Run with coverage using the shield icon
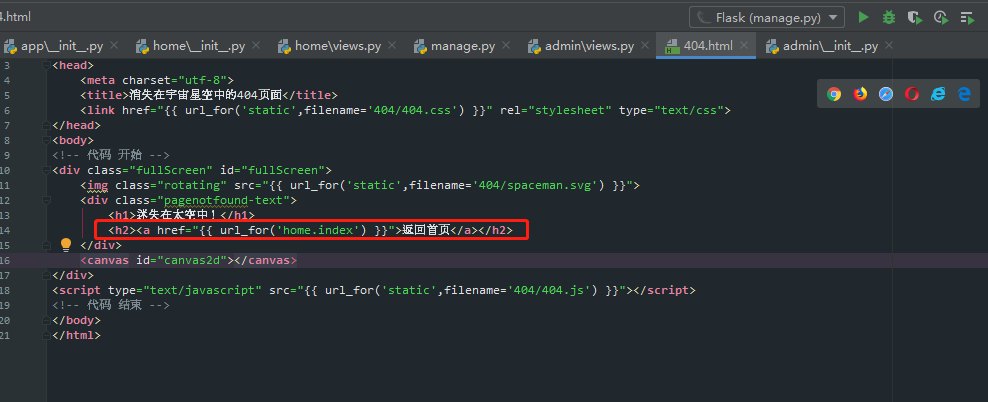The width and height of the screenshot is (988, 402). pos(914,17)
